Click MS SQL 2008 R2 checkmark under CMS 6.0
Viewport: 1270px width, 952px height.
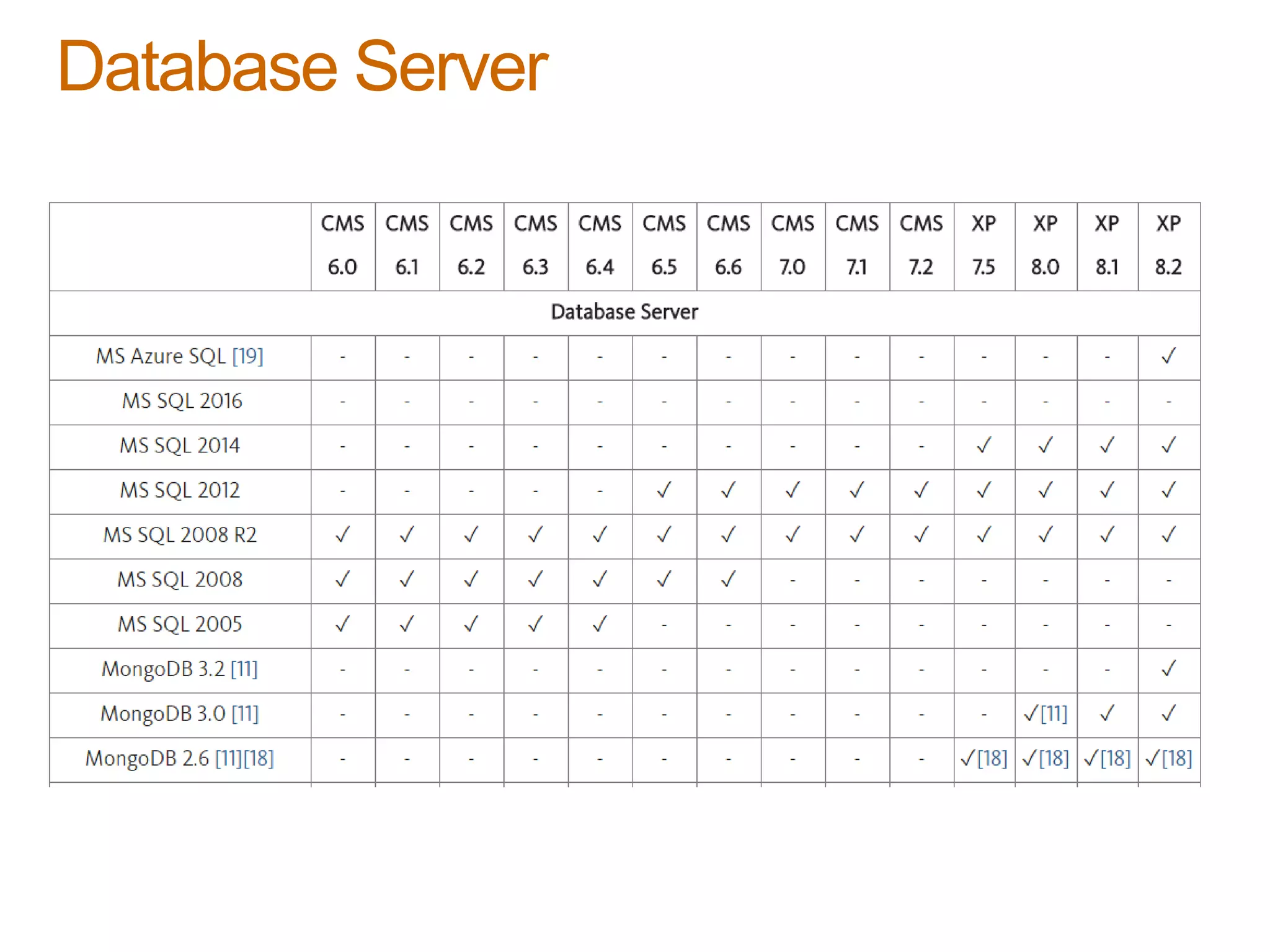(343, 535)
